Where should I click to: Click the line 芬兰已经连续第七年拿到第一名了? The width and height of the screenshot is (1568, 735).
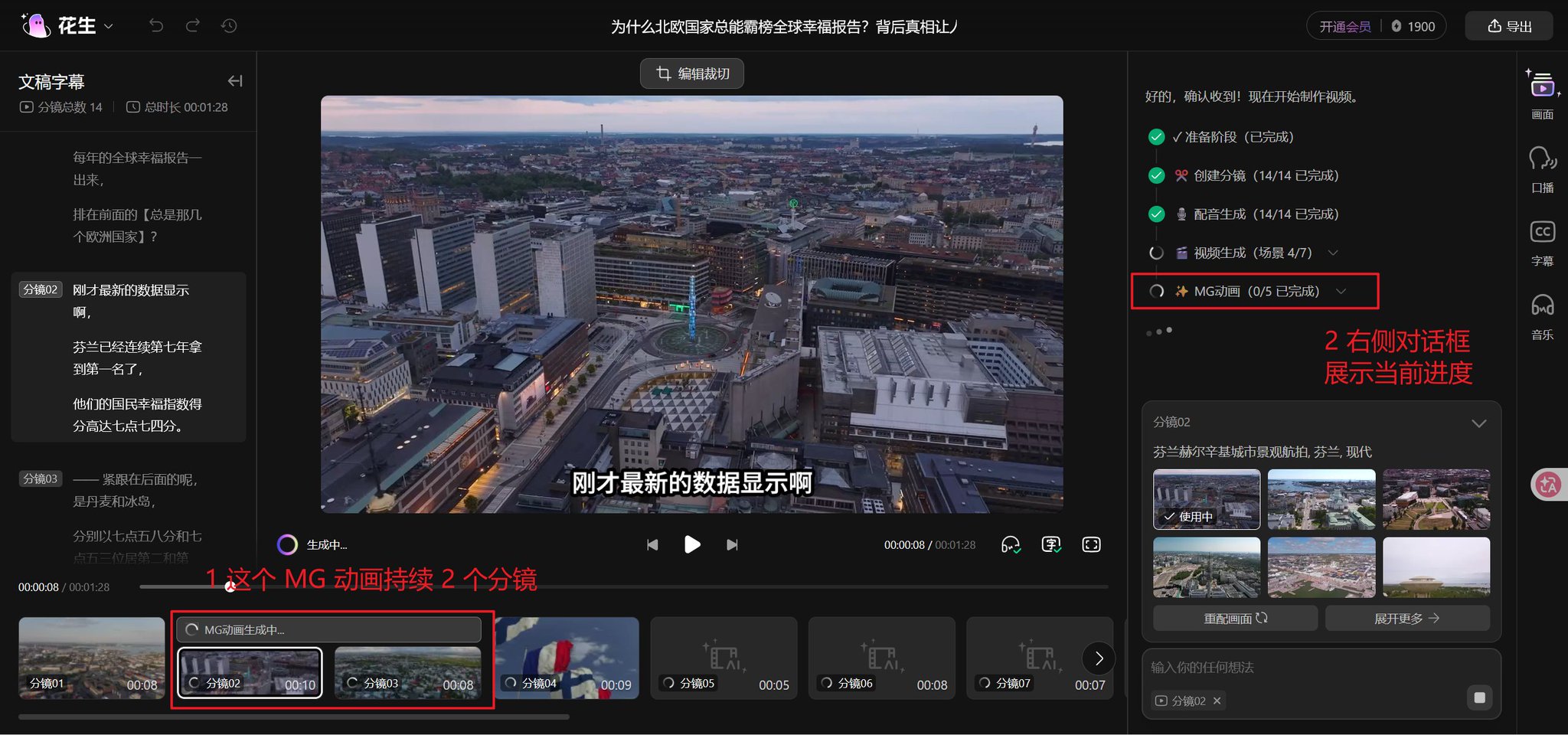[137, 358]
